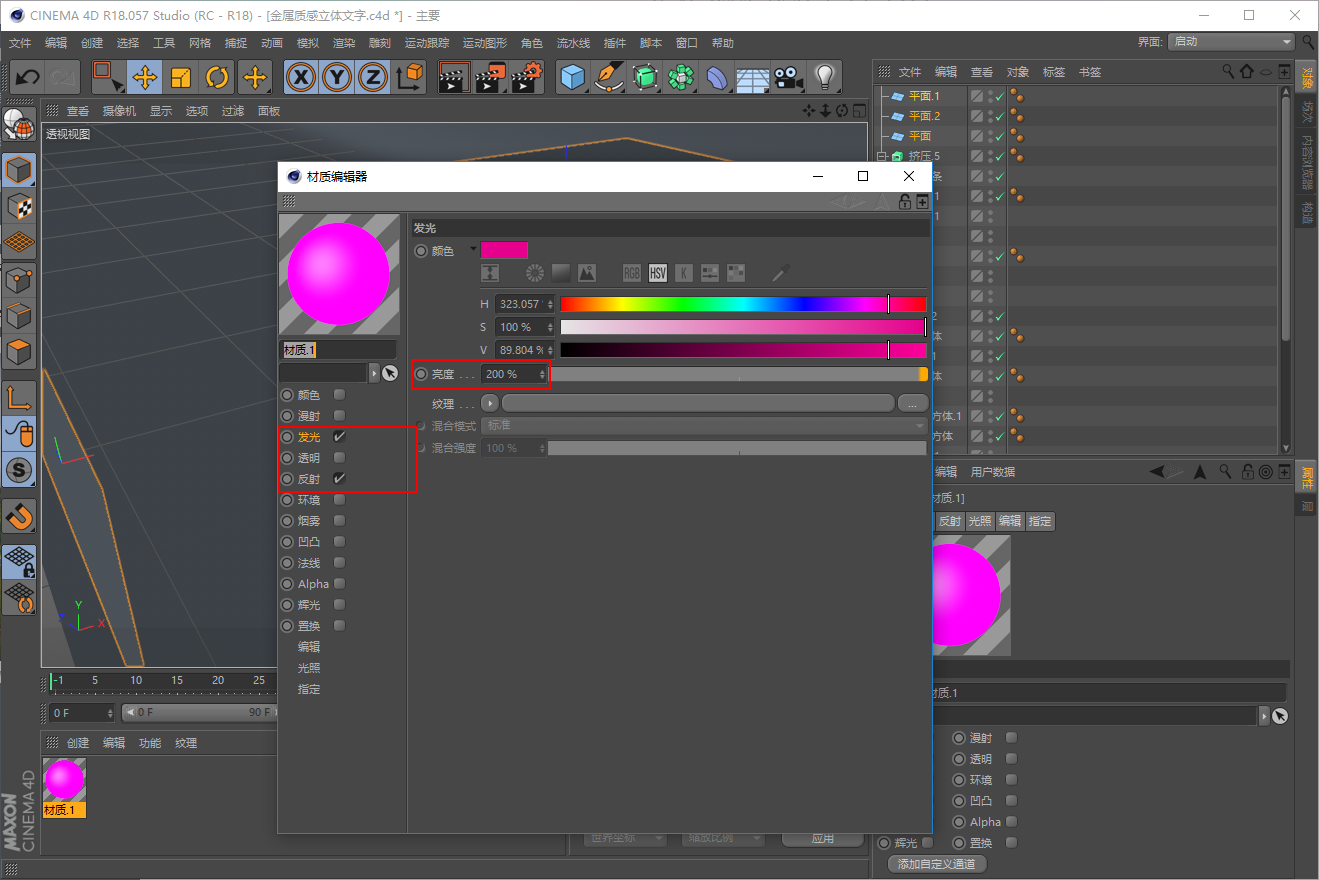Click the 应用 apply button
The height and width of the screenshot is (880, 1319).
point(823,838)
